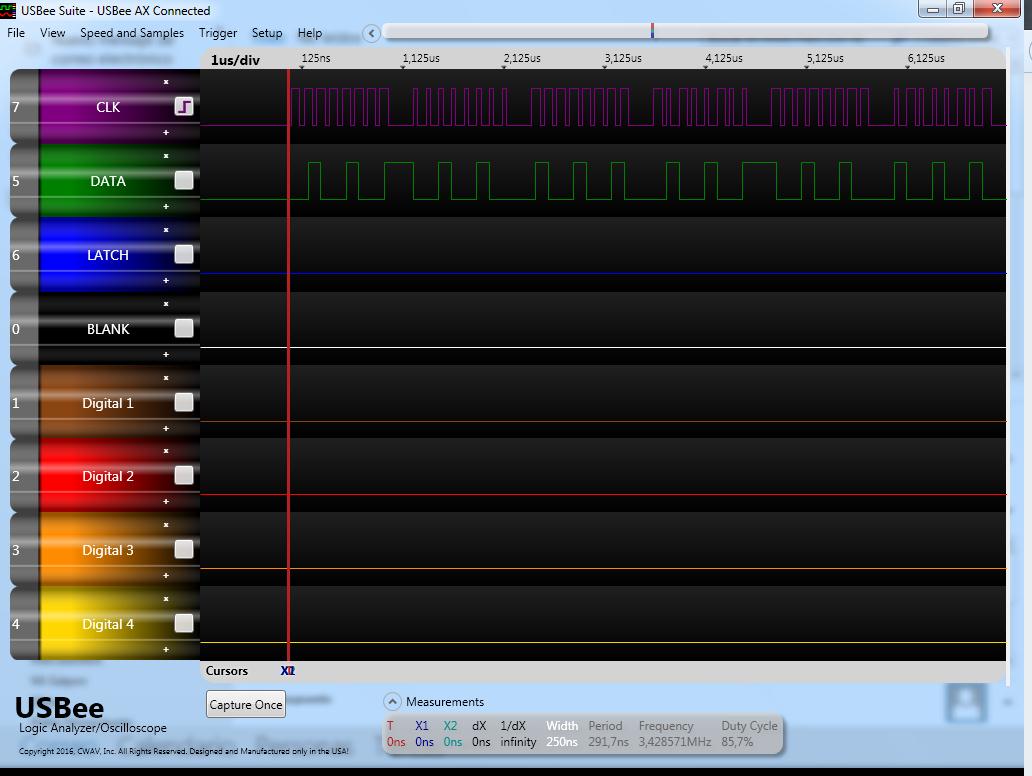This screenshot has height=776, width=1032.
Task: Click the 1/dX infinity value
Action: pos(518,742)
